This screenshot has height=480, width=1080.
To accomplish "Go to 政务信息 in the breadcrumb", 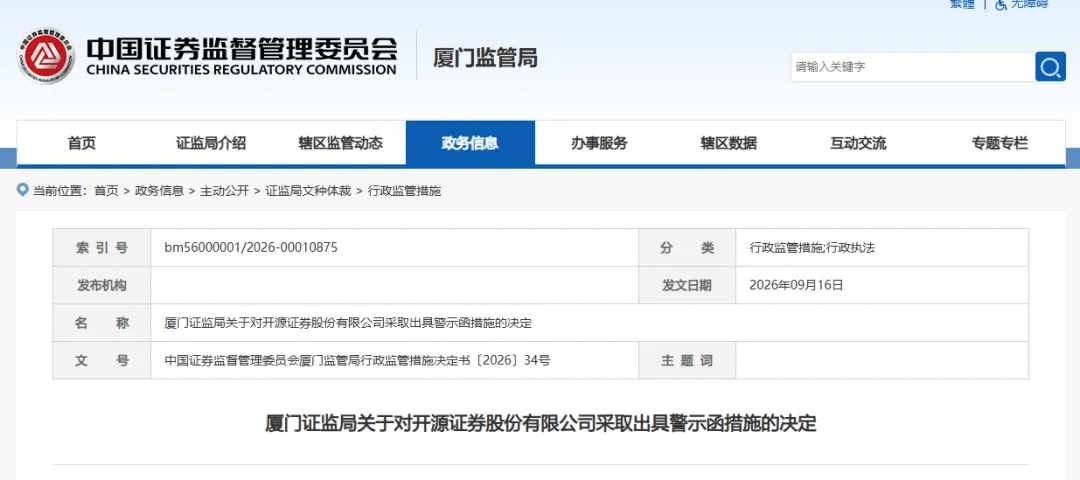I will coord(159,191).
